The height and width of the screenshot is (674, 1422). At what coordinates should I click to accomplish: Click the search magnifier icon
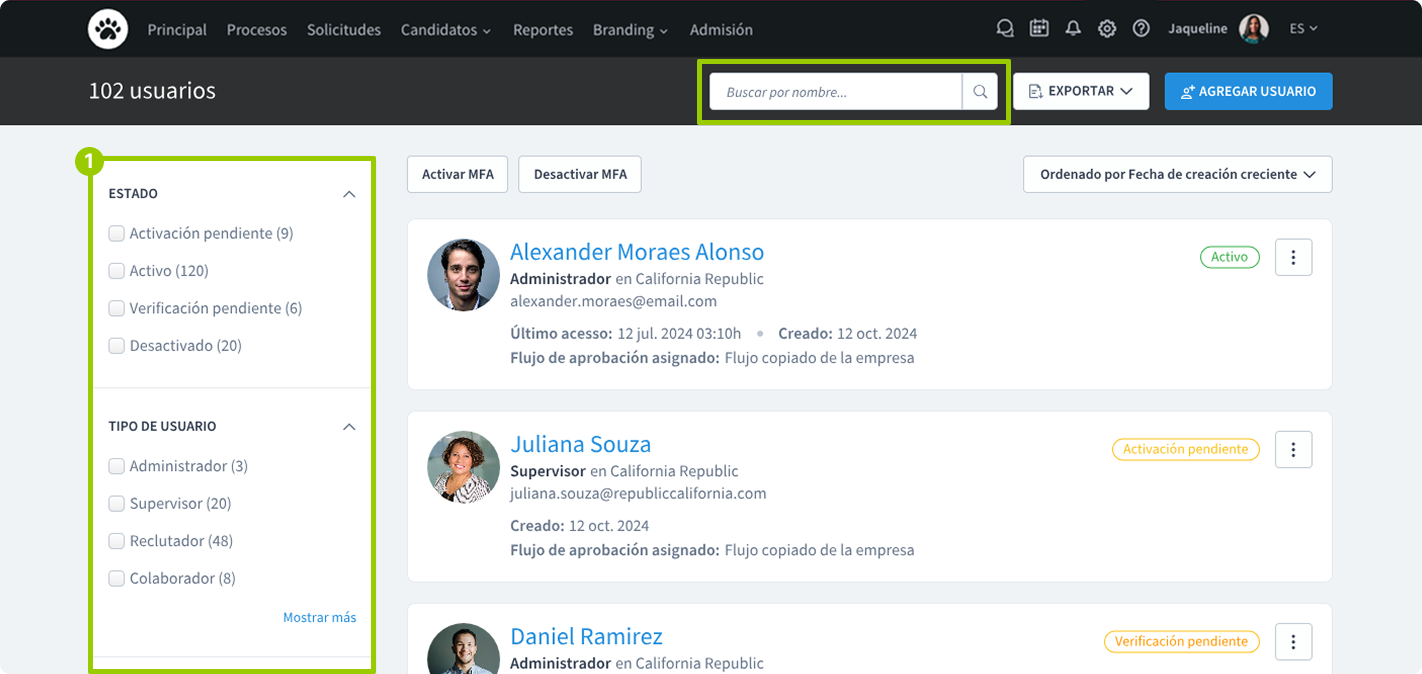[x=980, y=92]
